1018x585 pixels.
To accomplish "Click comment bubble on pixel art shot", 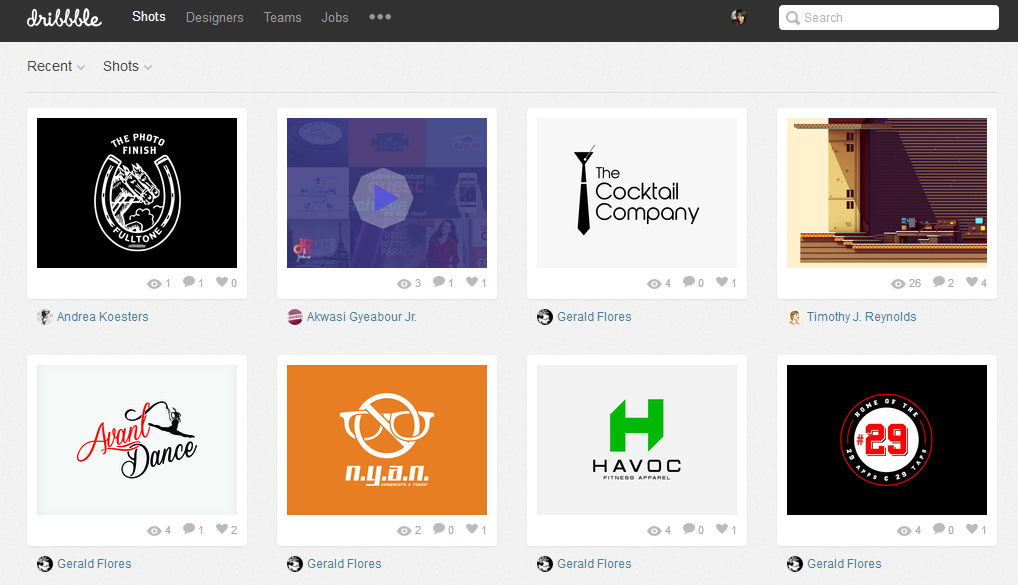I will tap(939, 282).
